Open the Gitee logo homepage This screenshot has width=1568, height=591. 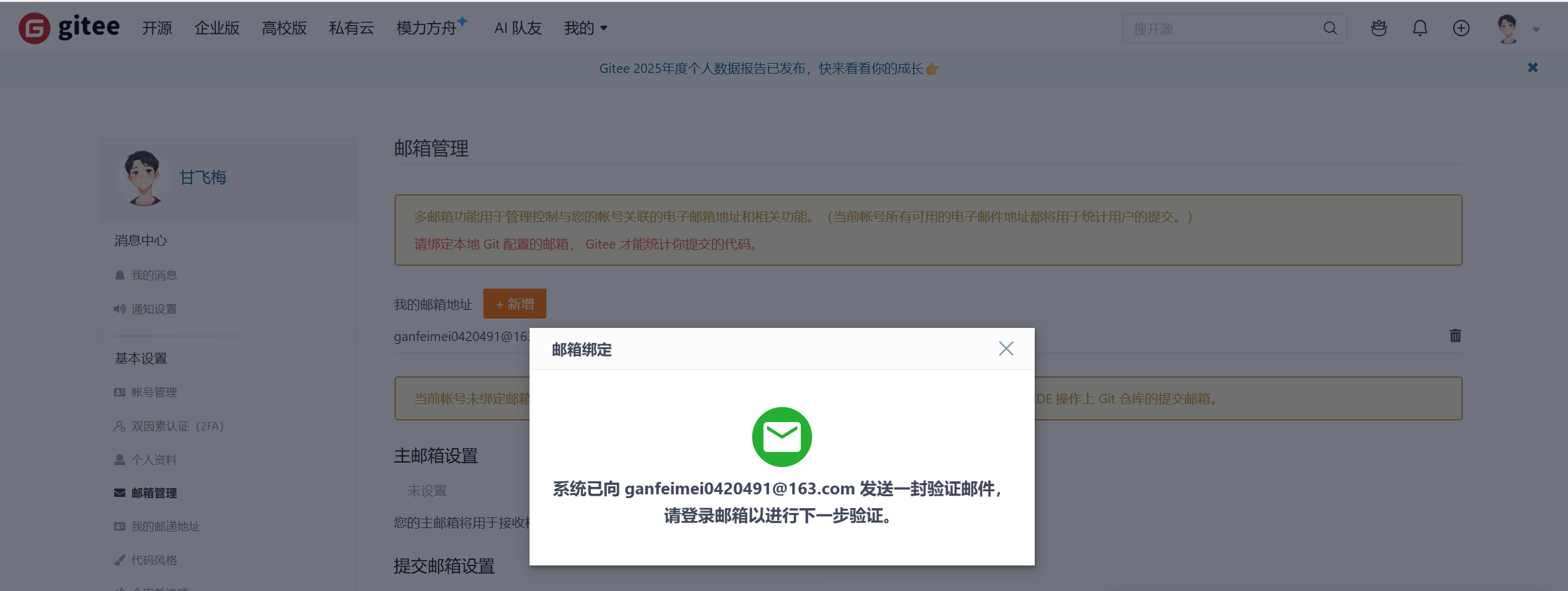69,28
